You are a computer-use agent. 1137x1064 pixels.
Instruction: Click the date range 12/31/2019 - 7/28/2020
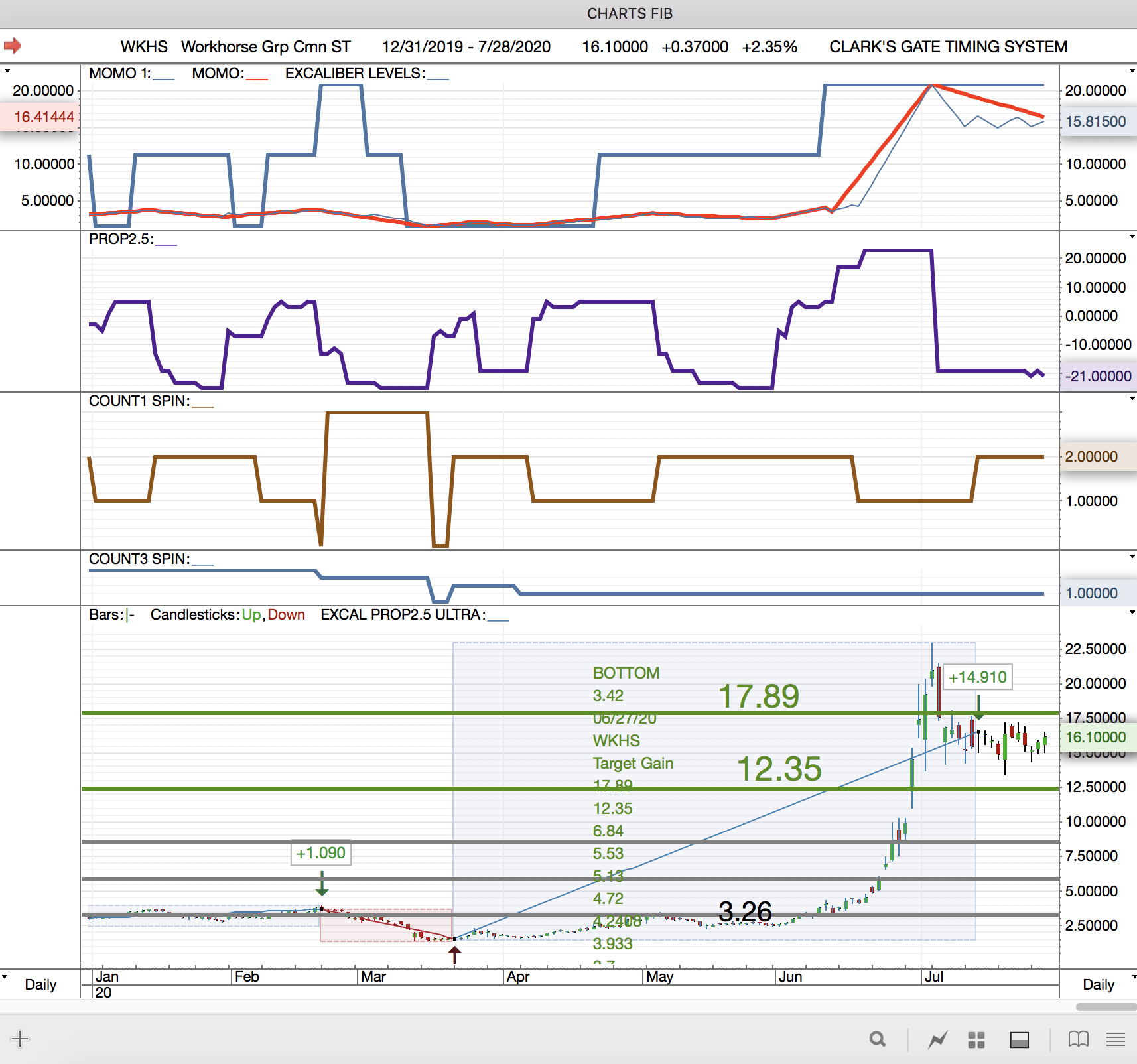466,47
